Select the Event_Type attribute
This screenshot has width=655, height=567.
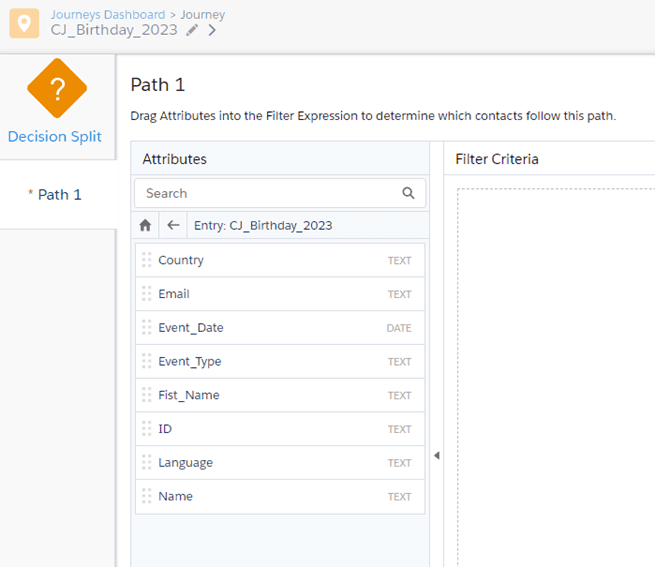coord(279,362)
